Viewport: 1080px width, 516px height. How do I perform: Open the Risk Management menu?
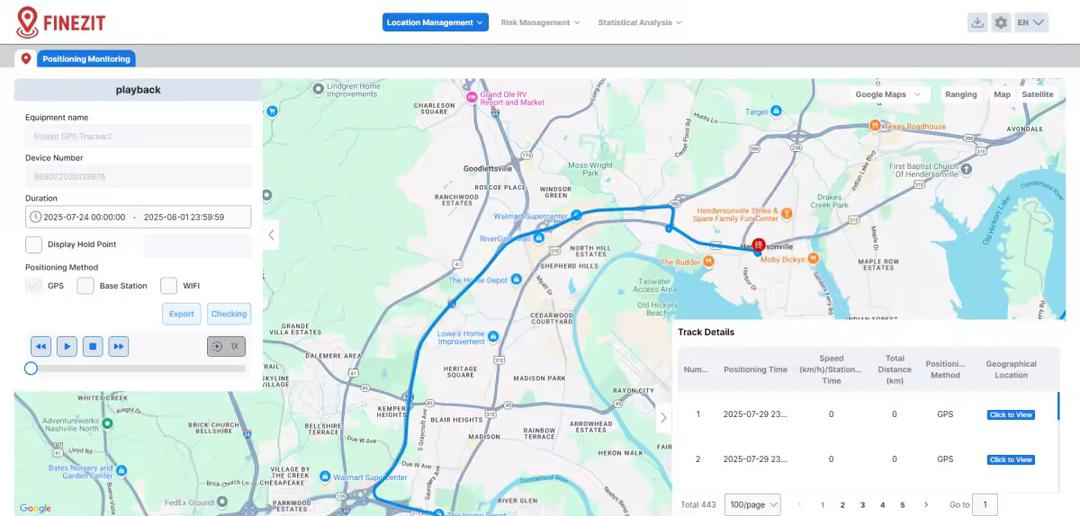pyautogui.click(x=540, y=22)
